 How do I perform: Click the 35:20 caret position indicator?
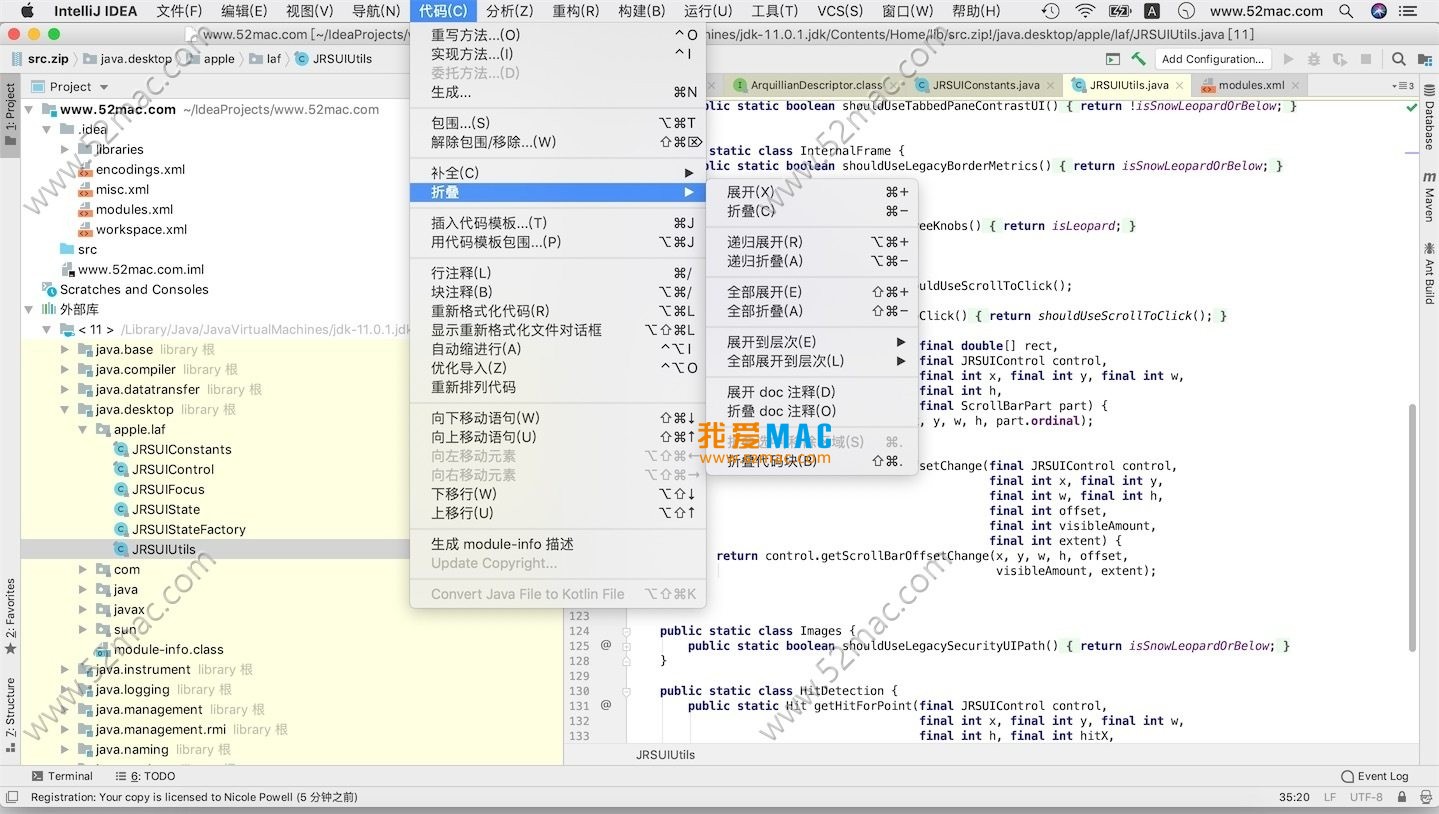1294,797
